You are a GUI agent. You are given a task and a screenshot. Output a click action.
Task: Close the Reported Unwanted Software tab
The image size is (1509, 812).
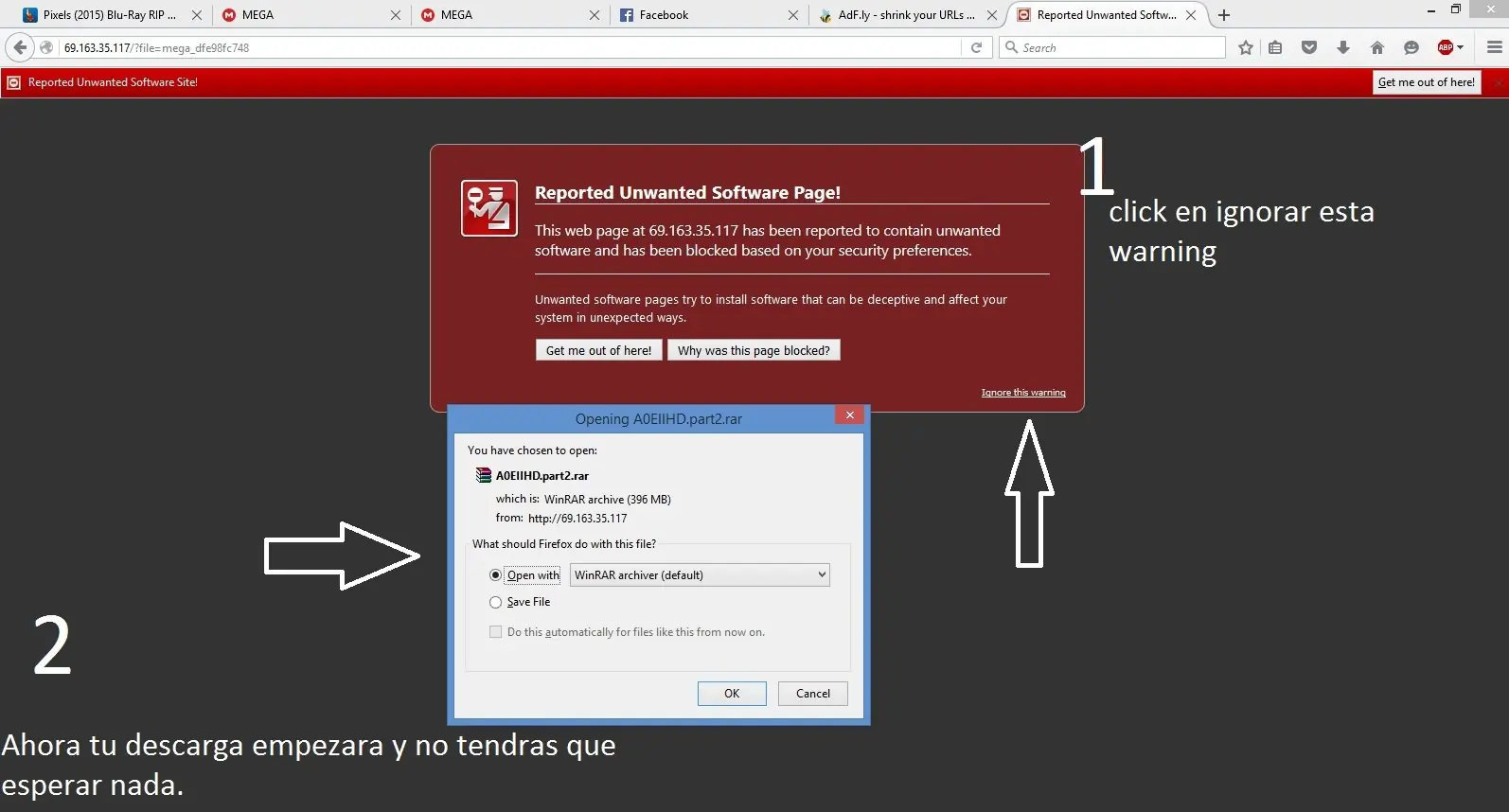click(x=1191, y=15)
